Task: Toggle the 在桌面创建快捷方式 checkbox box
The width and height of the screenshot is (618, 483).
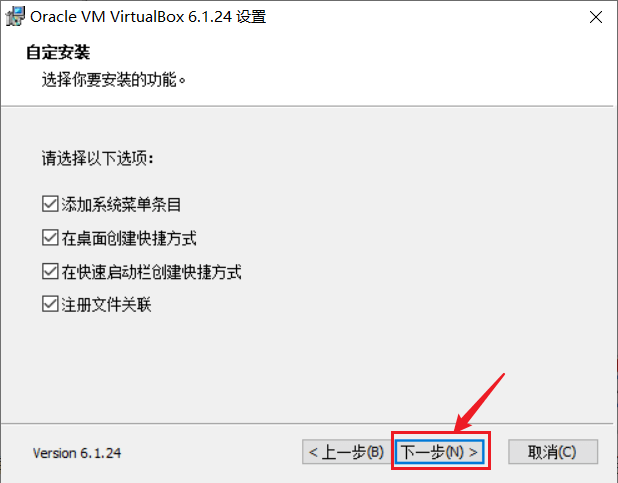Action: (x=50, y=238)
